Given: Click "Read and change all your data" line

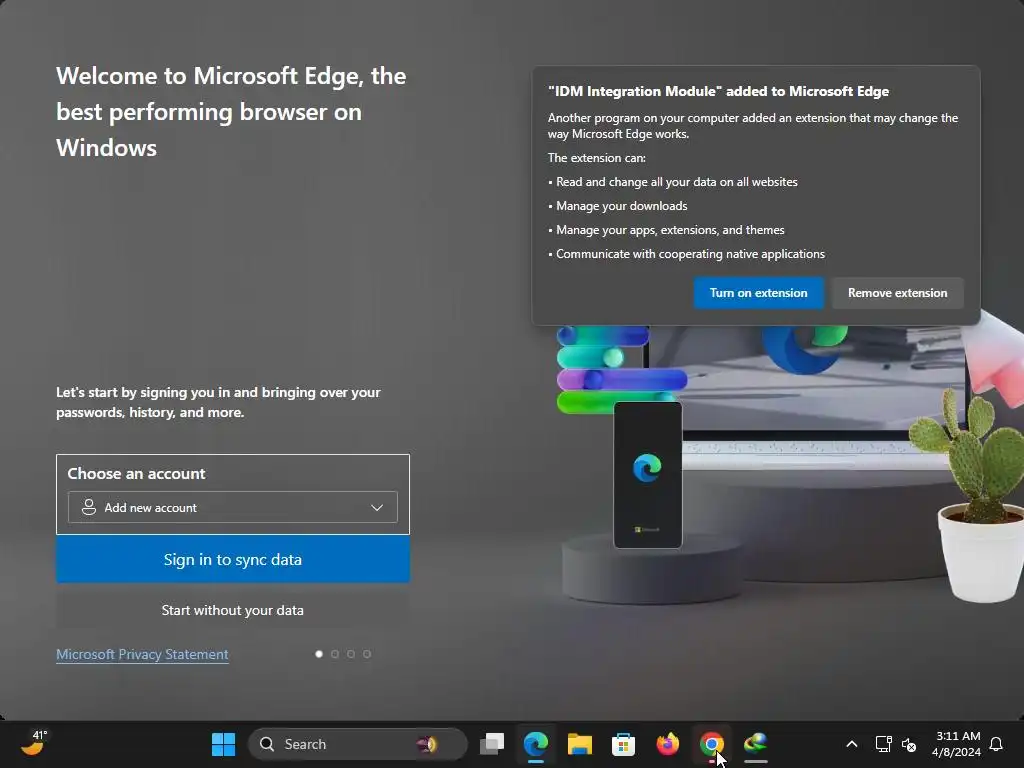Looking at the screenshot, I should click(x=677, y=182).
